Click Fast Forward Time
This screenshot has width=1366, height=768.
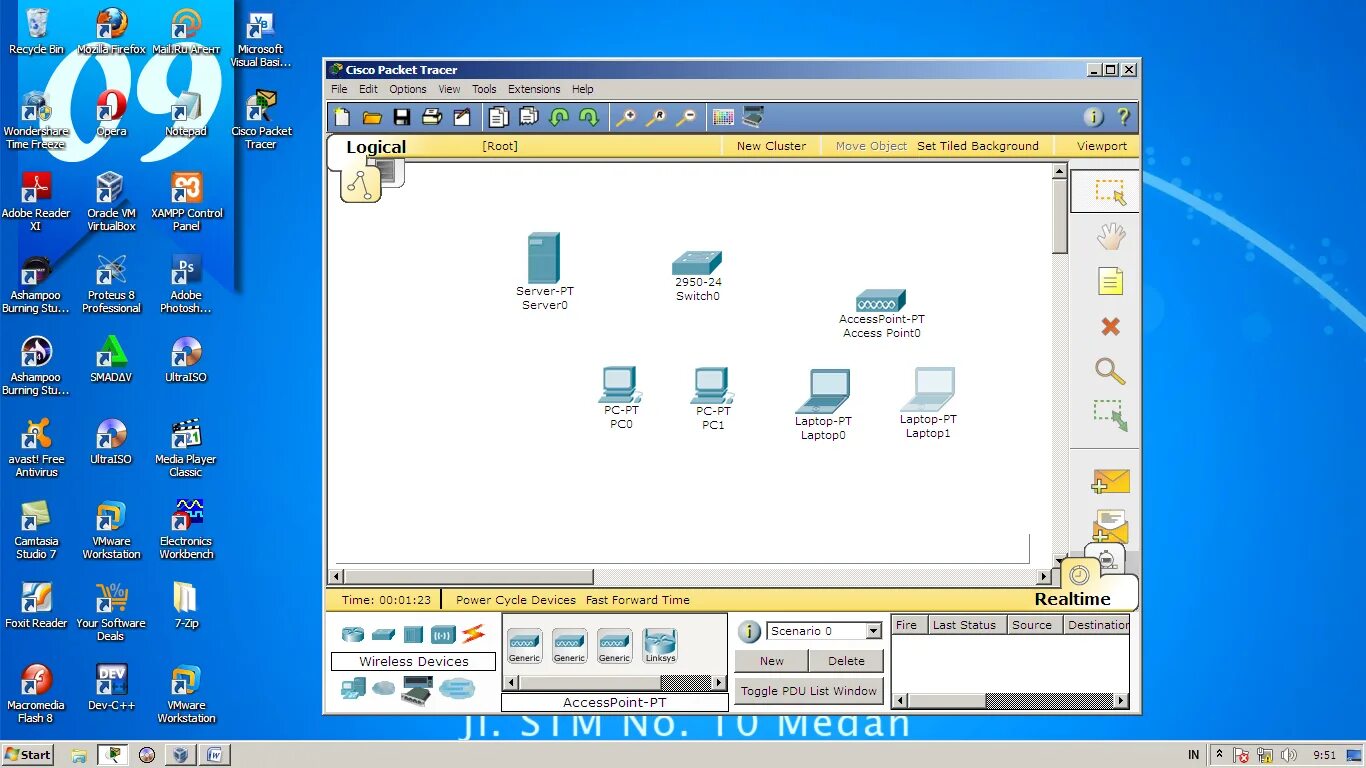(638, 600)
